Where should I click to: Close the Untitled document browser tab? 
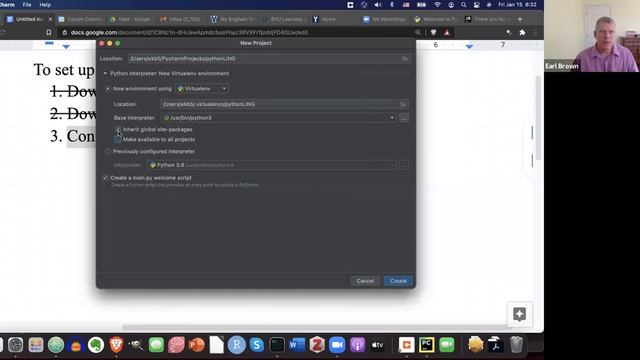pyautogui.click(x=50, y=19)
